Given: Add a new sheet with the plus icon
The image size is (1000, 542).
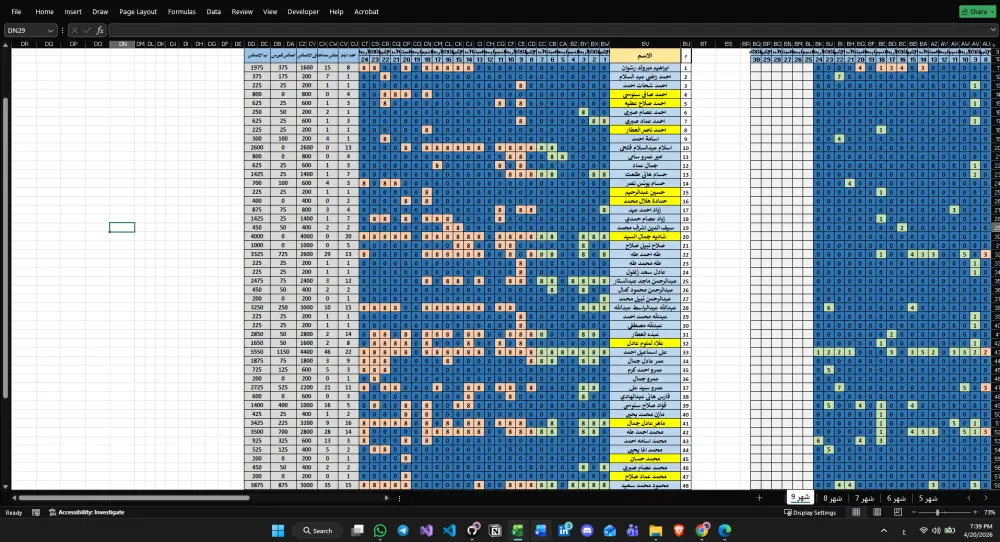Looking at the screenshot, I should point(759,498).
